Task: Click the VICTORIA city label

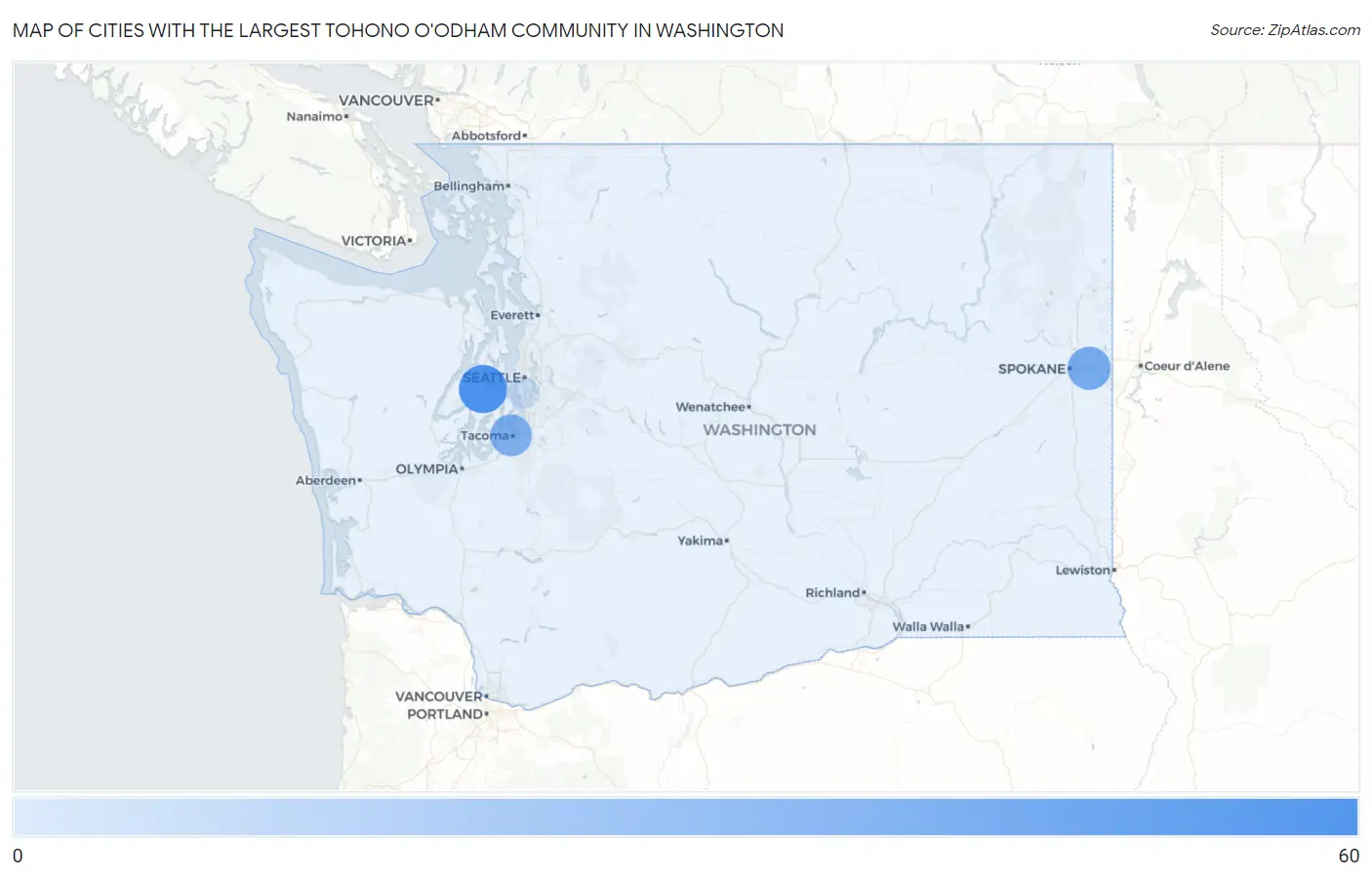Action: click(374, 241)
